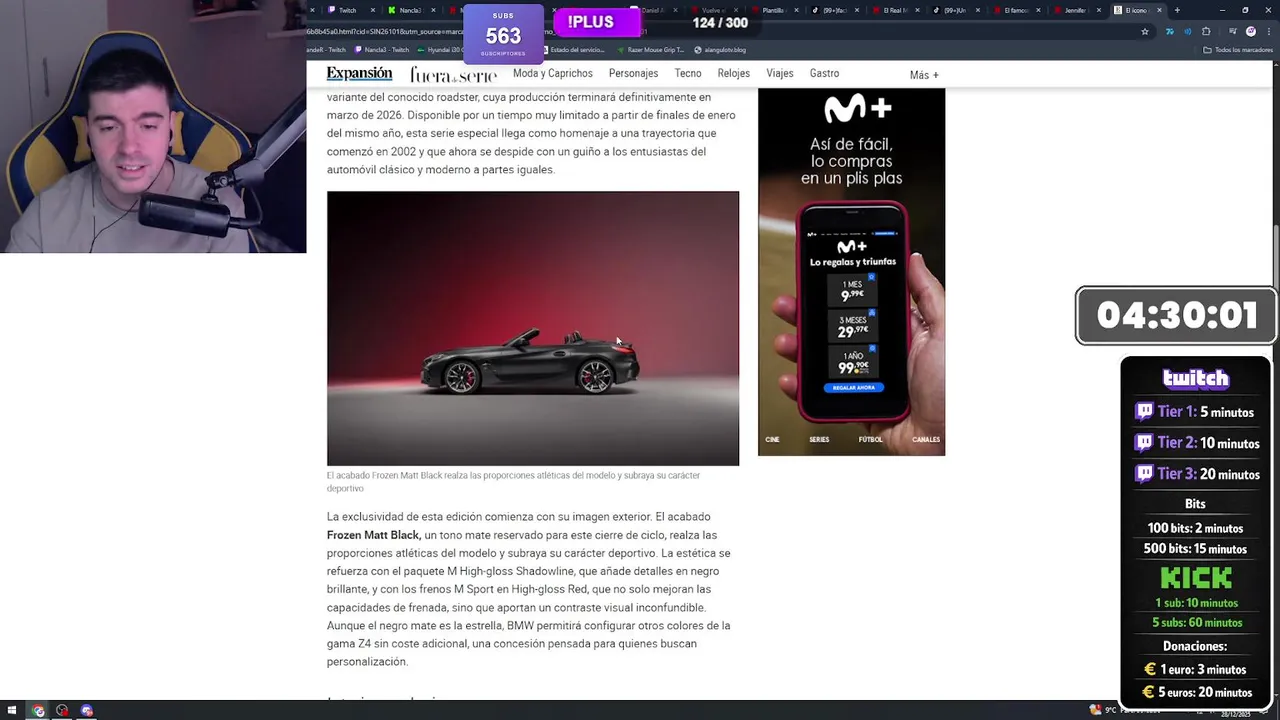Click the 563 subs counter overlay
Viewport: 1280px width, 720px height.
(x=503, y=34)
